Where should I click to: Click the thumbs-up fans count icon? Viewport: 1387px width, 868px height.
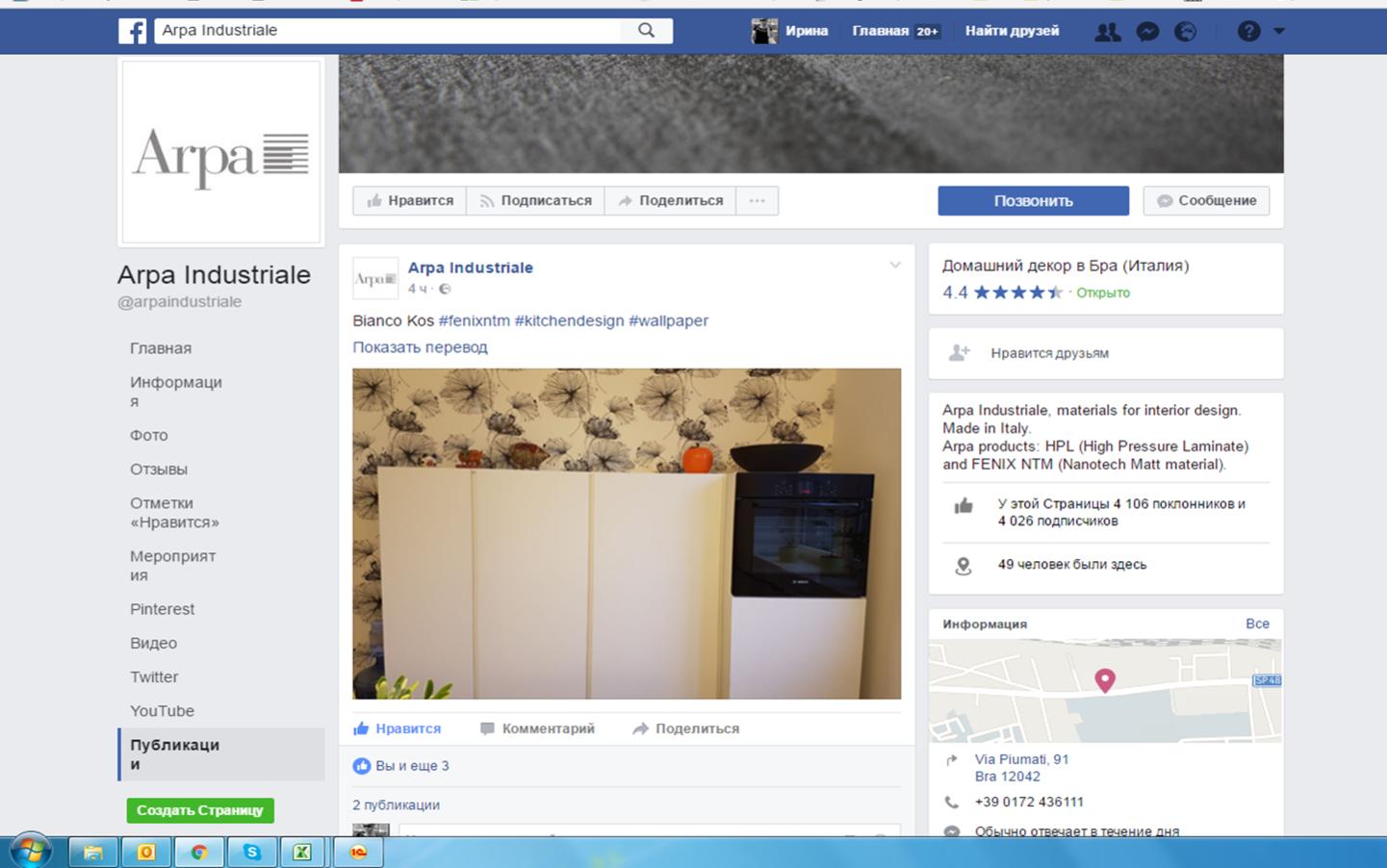[x=963, y=506]
